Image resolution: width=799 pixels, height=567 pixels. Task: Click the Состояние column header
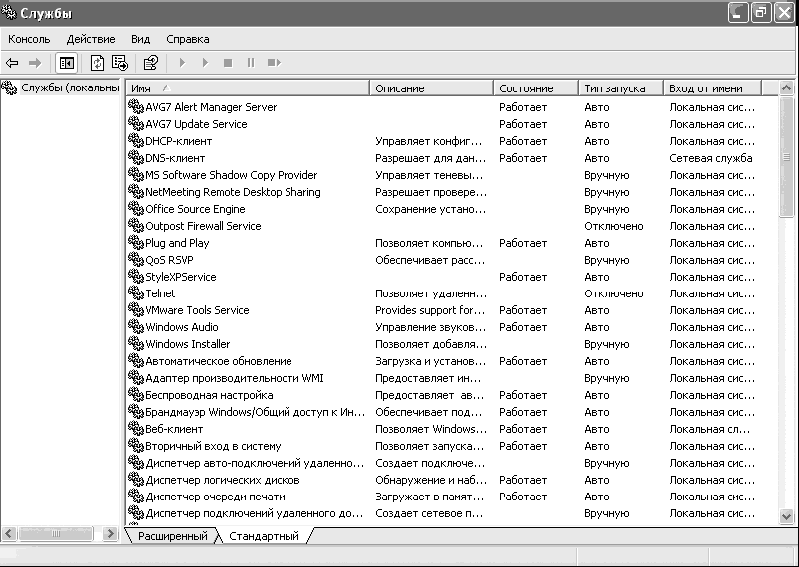coord(536,88)
